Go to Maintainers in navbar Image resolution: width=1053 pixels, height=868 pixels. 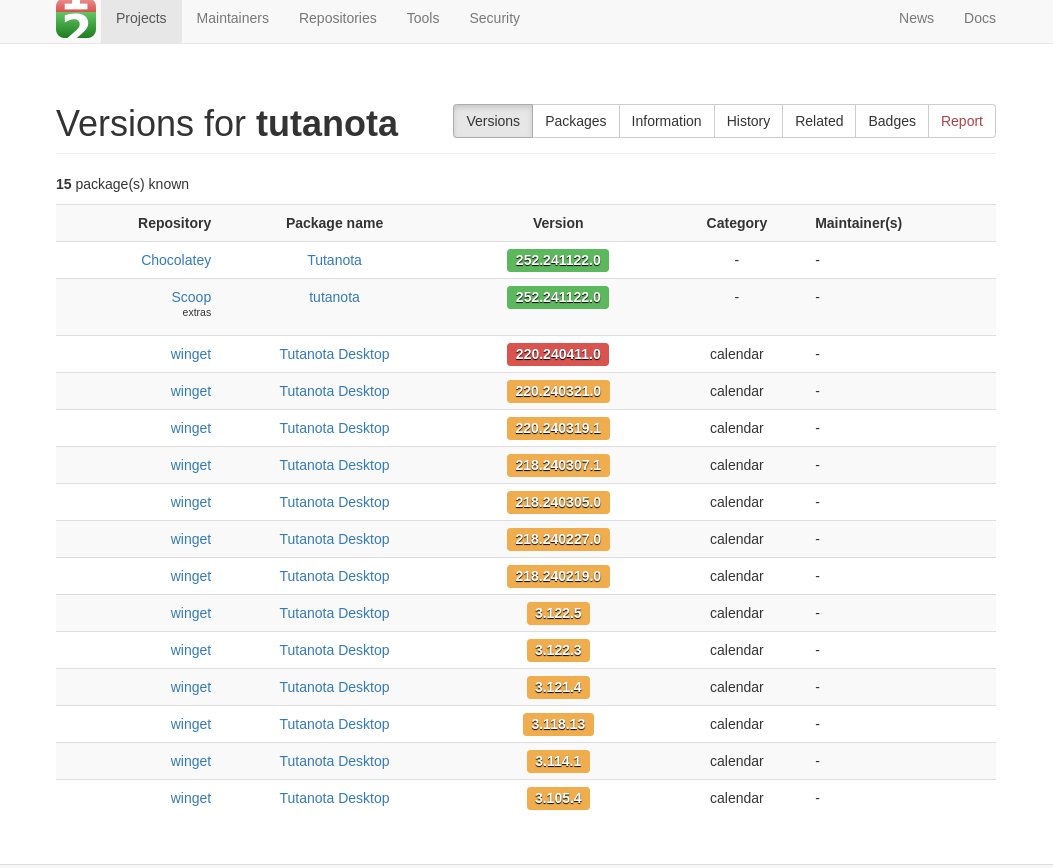[232, 18]
